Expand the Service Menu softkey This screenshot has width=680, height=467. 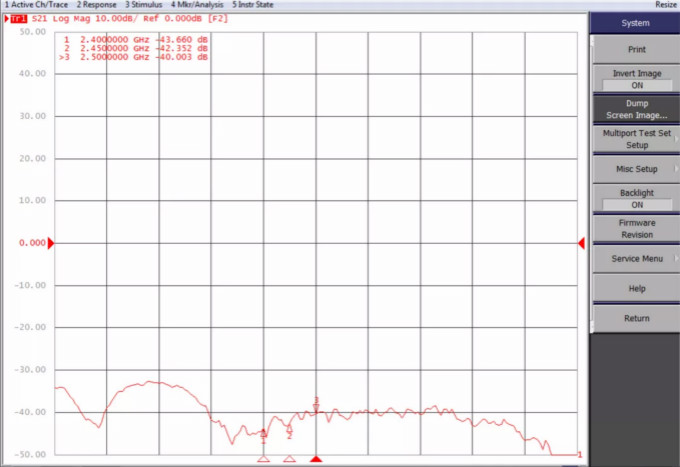click(x=636, y=259)
